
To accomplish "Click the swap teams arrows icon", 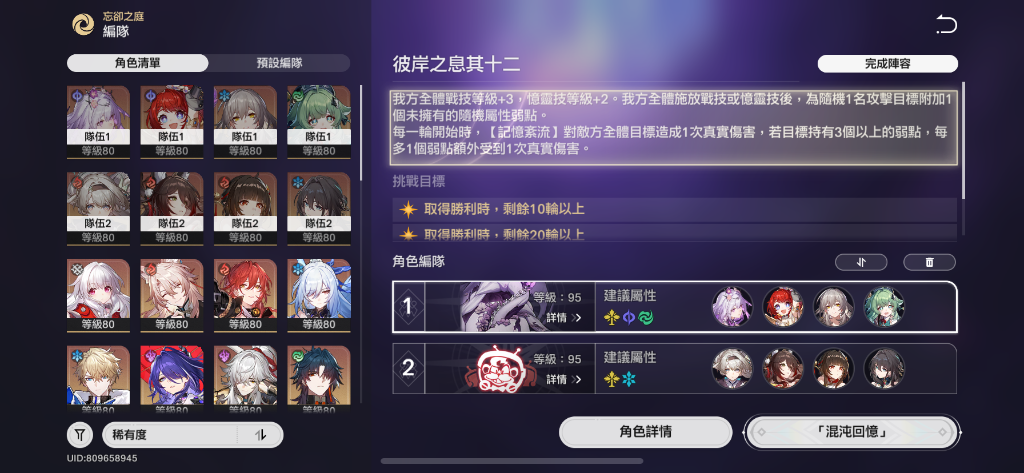I will pos(861,262).
